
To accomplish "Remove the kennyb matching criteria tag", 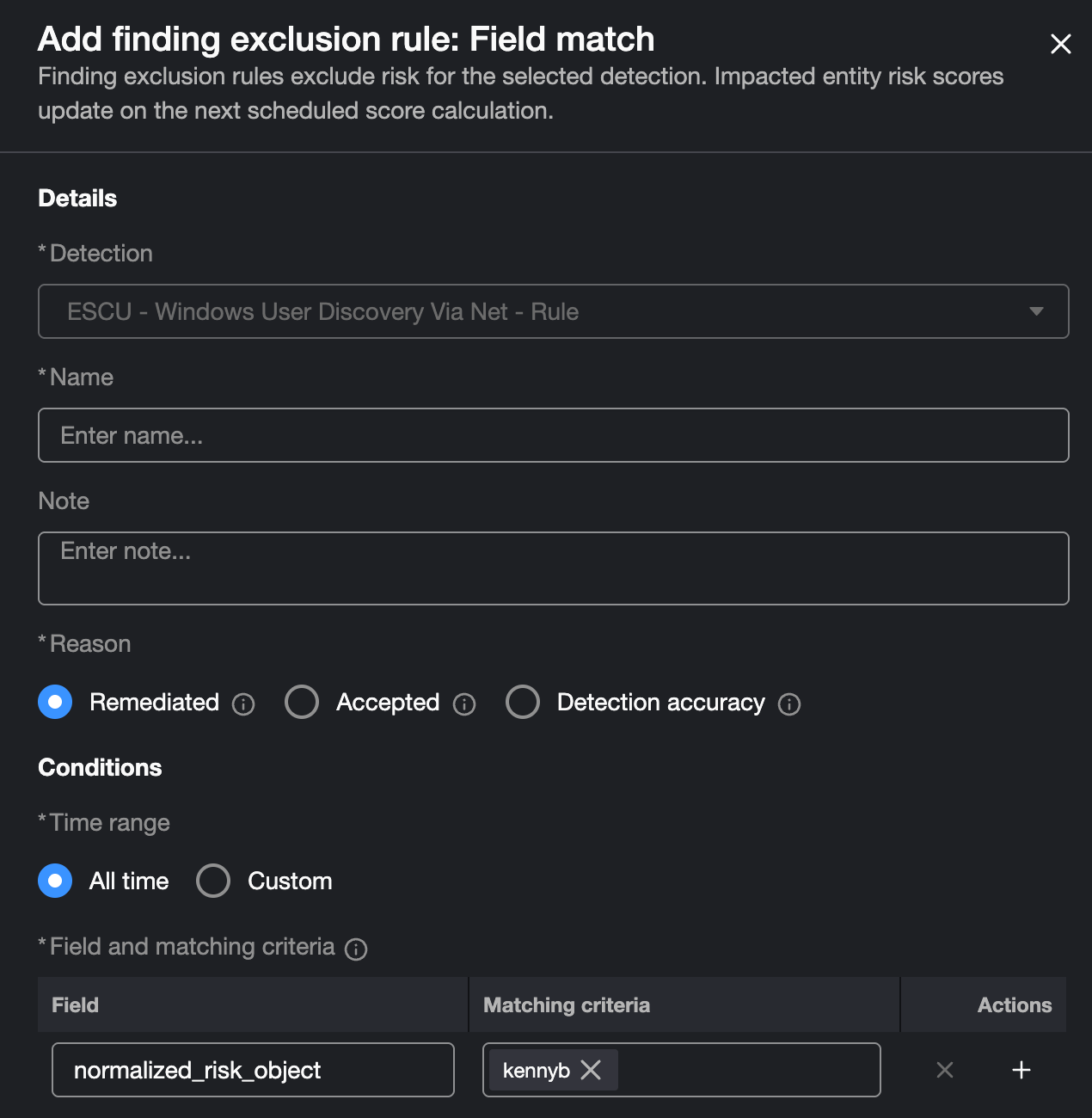I will 591,1070.
